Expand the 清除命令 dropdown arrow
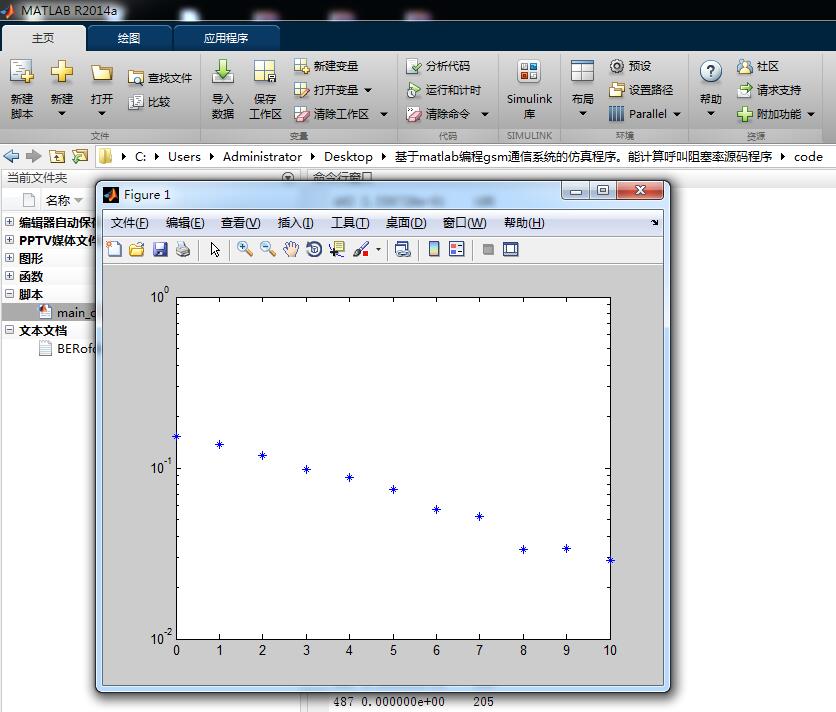The image size is (836, 712). [x=485, y=114]
